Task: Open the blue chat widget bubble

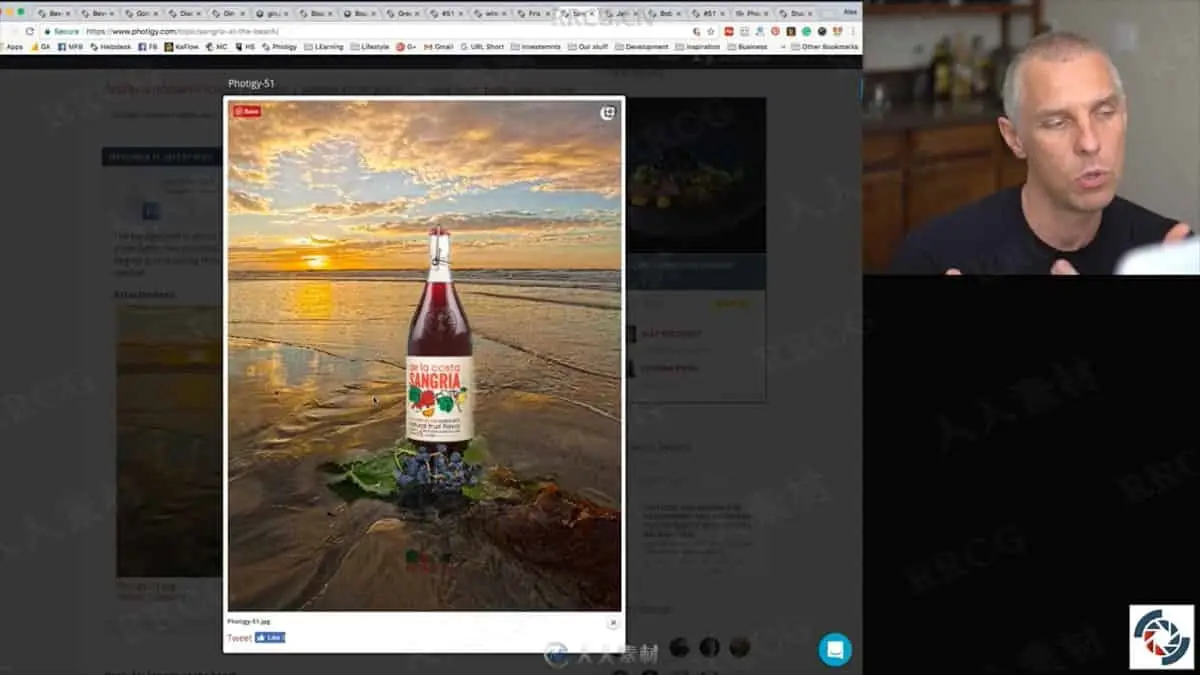Action: point(835,649)
